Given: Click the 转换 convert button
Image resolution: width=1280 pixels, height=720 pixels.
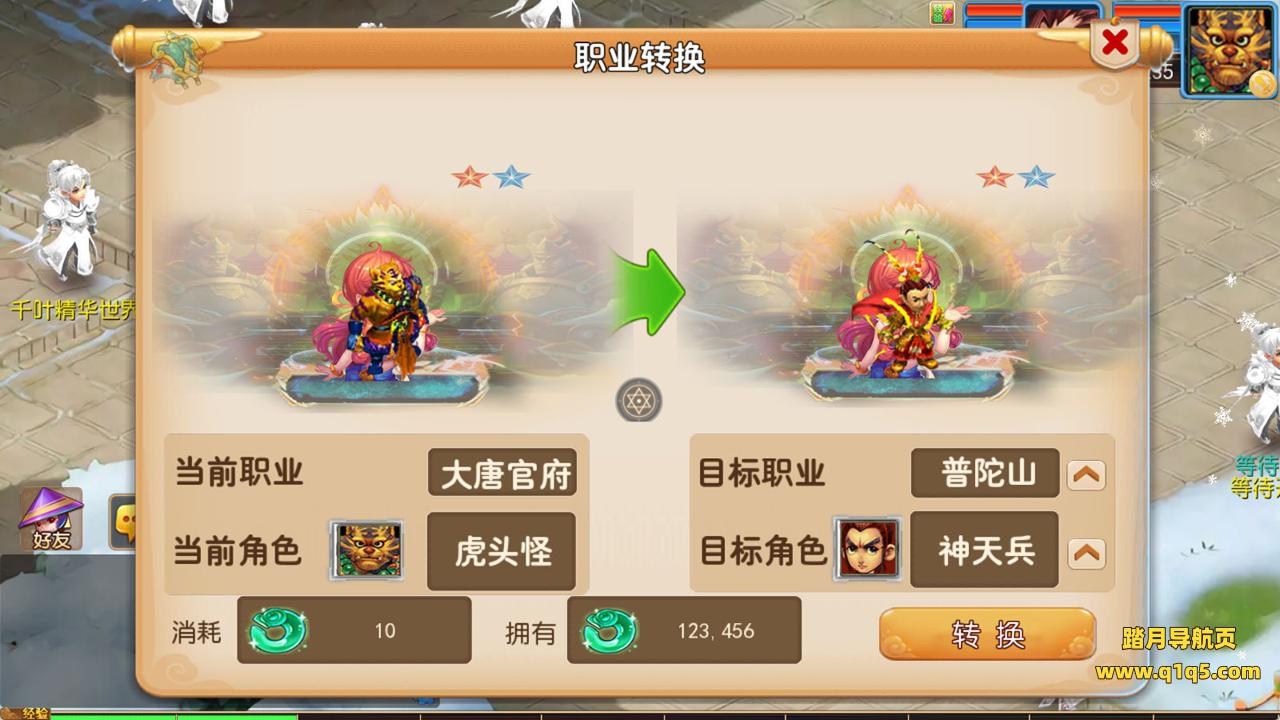Looking at the screenshot, I should point(987,634).
